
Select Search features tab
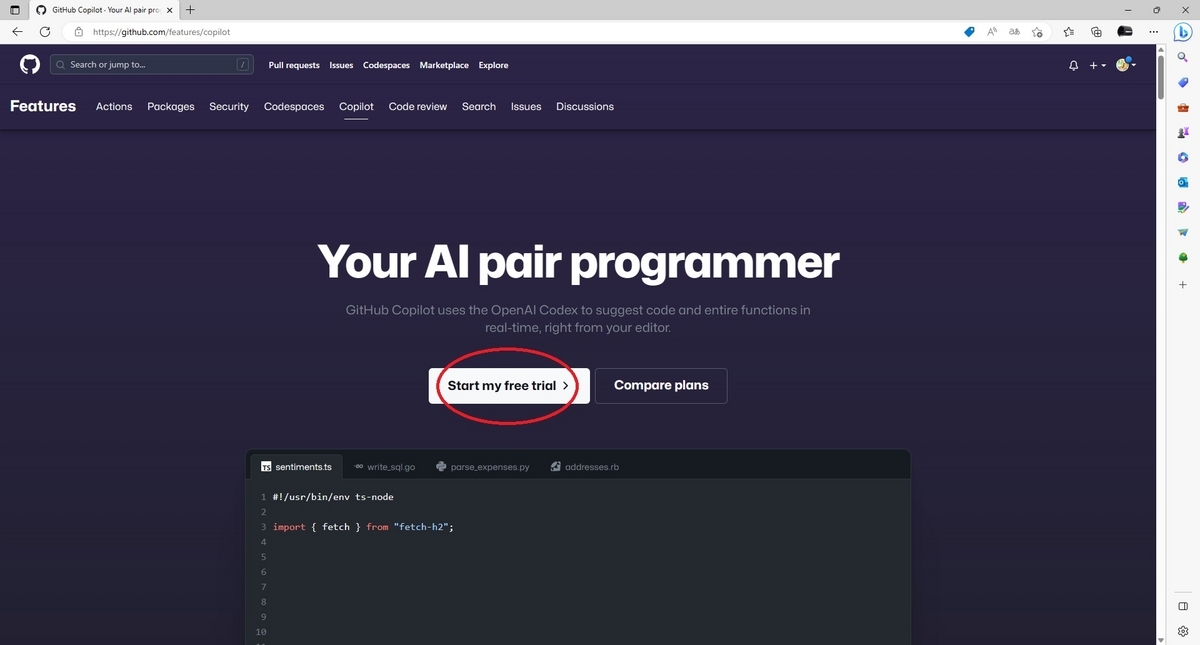(479, 106)
